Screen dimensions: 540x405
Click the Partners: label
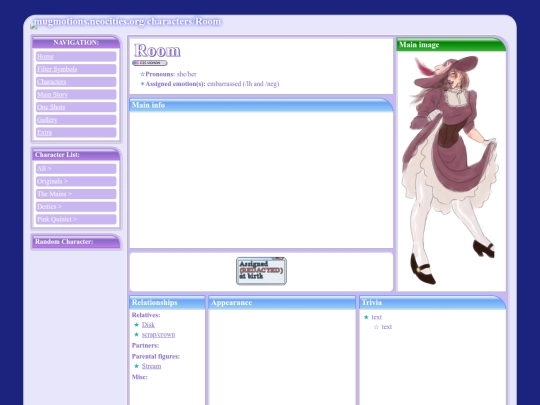coord(145,345)
